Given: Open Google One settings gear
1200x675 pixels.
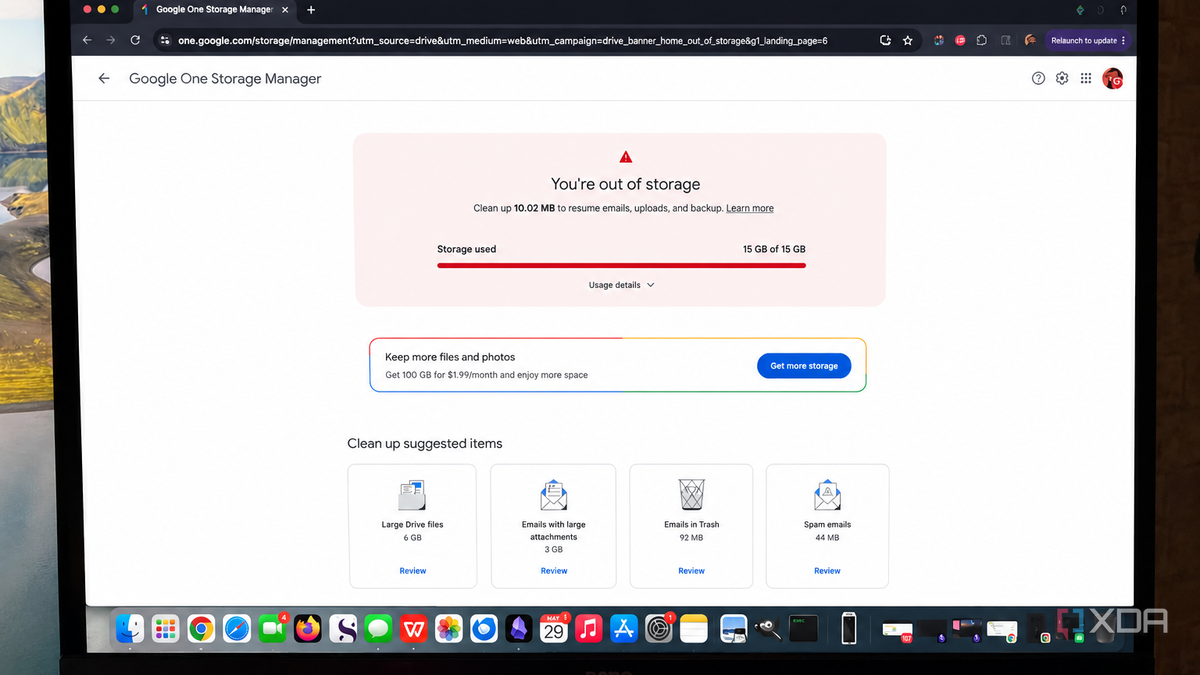Looking at the screenshot, I should click(x=1062, y=79).
